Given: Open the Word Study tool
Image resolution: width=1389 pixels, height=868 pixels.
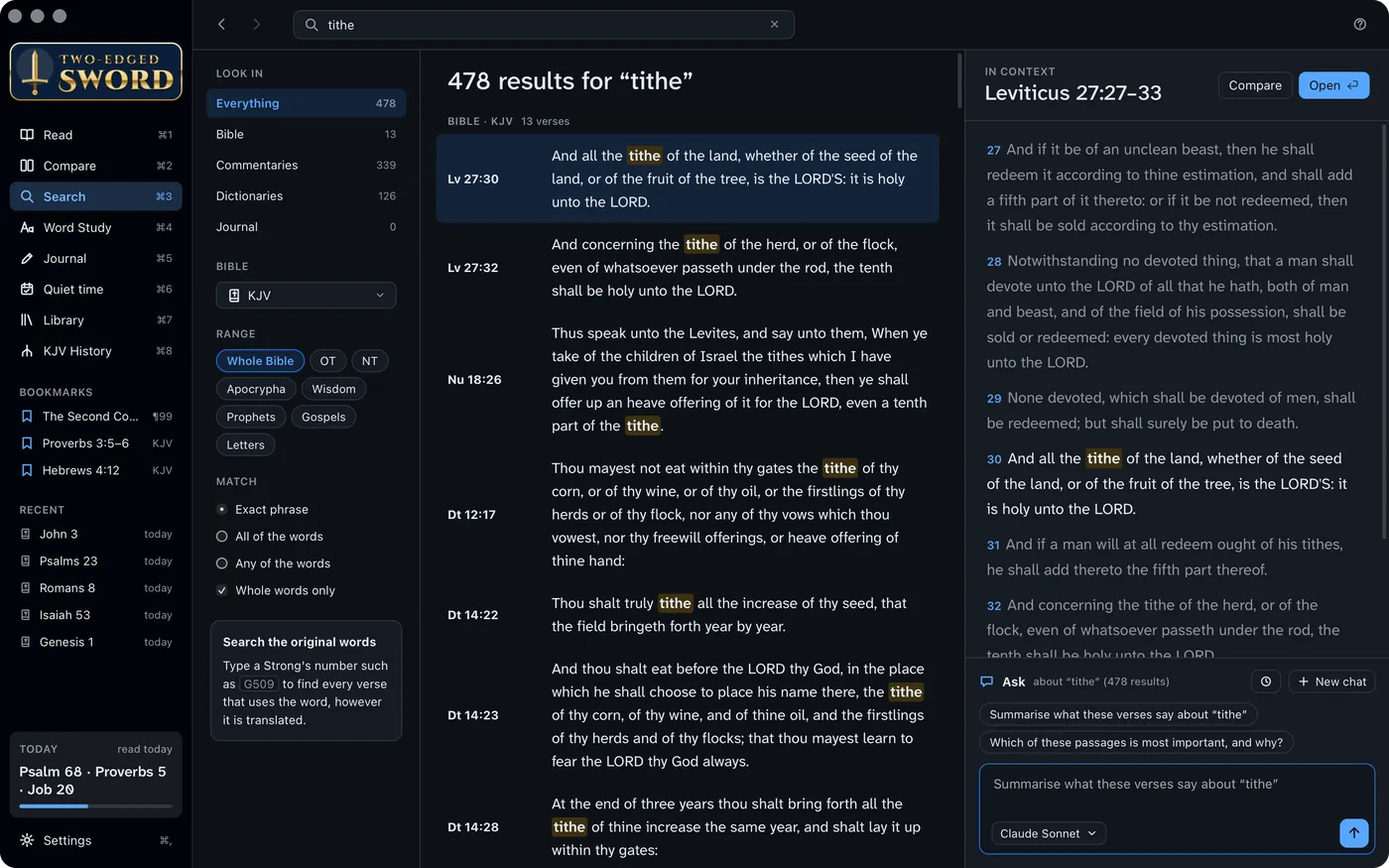Looking at the screenshot, I should (95, 227).
